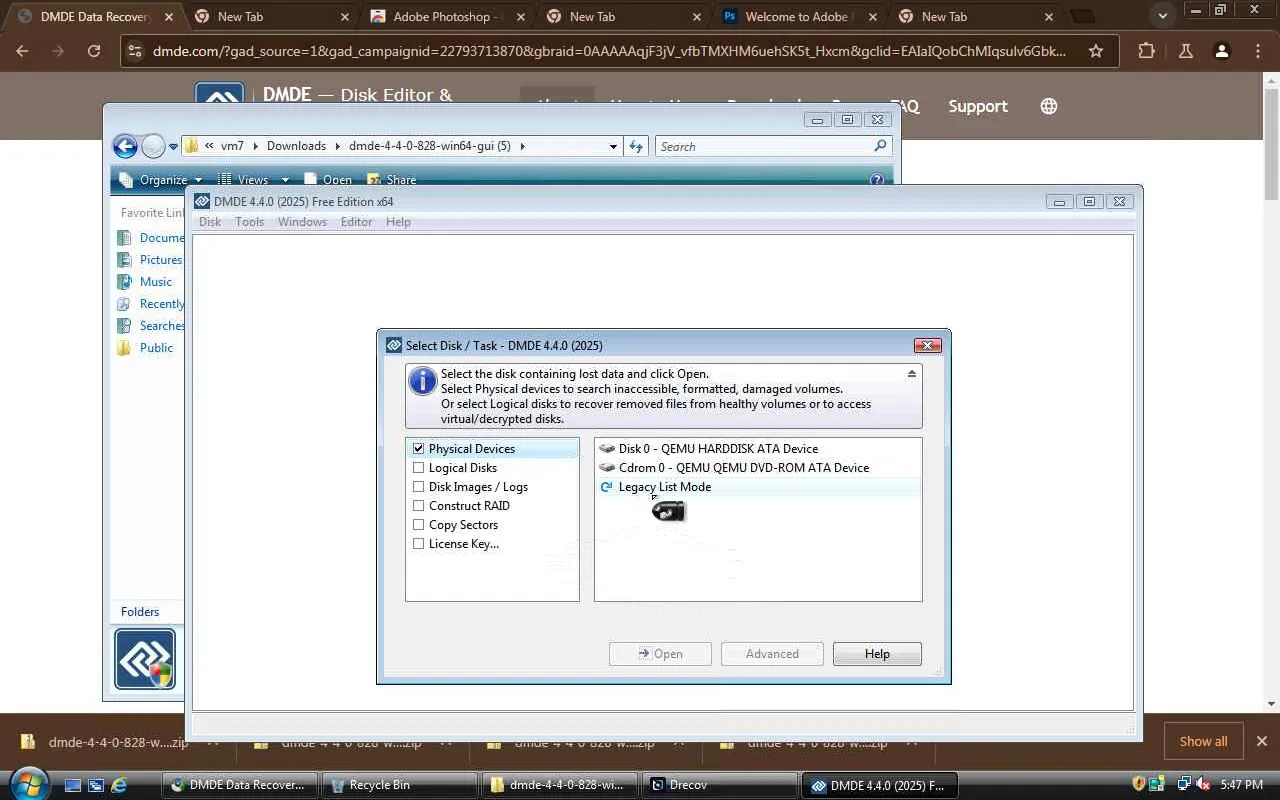The image size is (1280, 800).
Task: Dismiss the Chrome downloads bar
Action: (x=1261, y=741)
